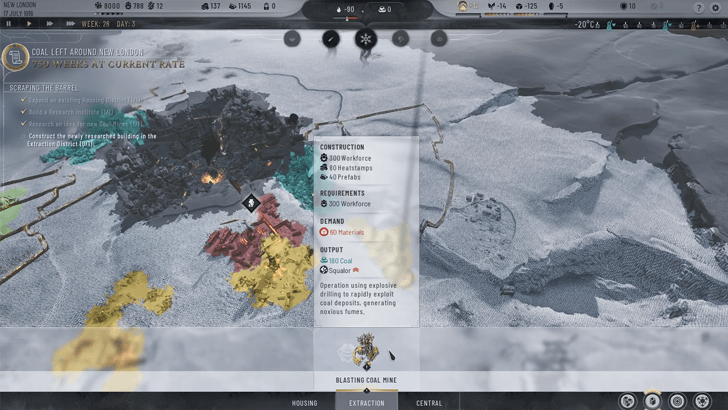This screenshot has height=410, width=728.
Task: Pause the game with the pause button
Action: [9, 23]
